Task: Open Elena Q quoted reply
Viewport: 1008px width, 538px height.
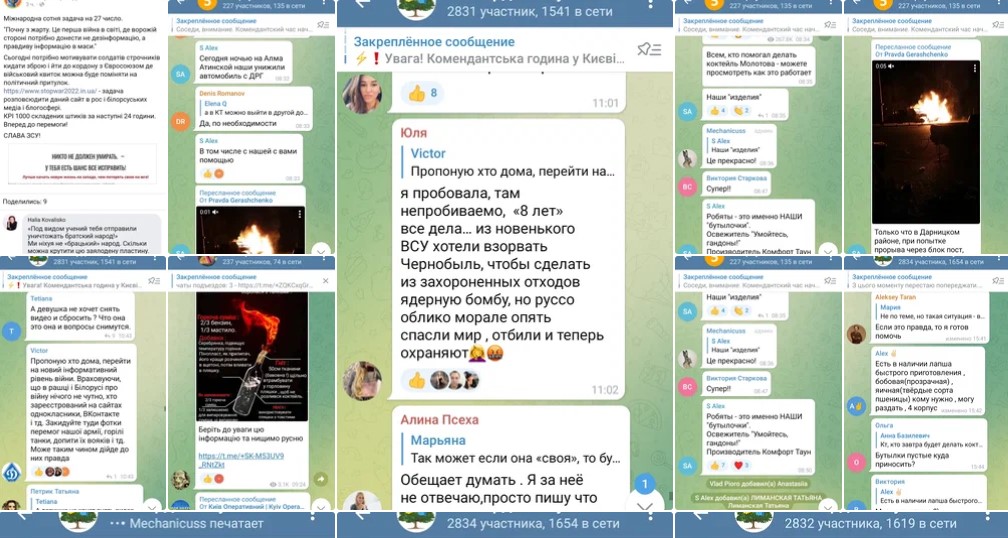Action: click(x=255, y=108)
